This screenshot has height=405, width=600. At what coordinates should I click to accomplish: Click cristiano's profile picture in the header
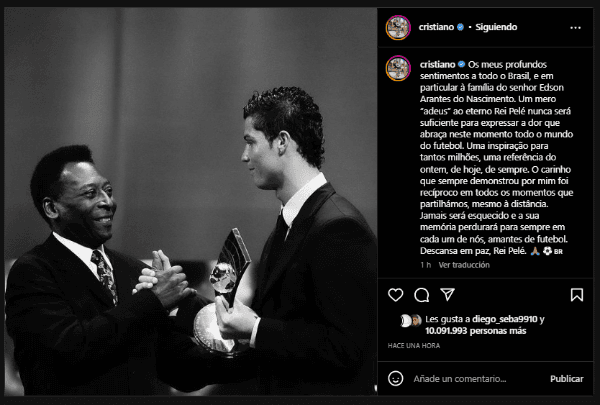click(398, 28)
